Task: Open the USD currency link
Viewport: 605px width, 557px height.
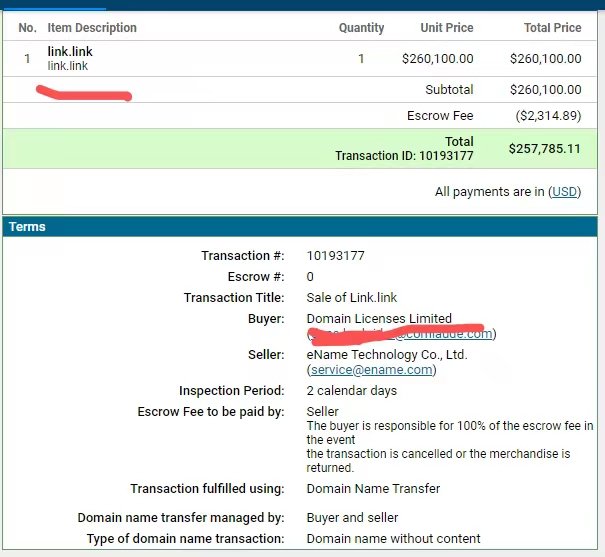Action: pyautogui.click(x=564, y=192)
